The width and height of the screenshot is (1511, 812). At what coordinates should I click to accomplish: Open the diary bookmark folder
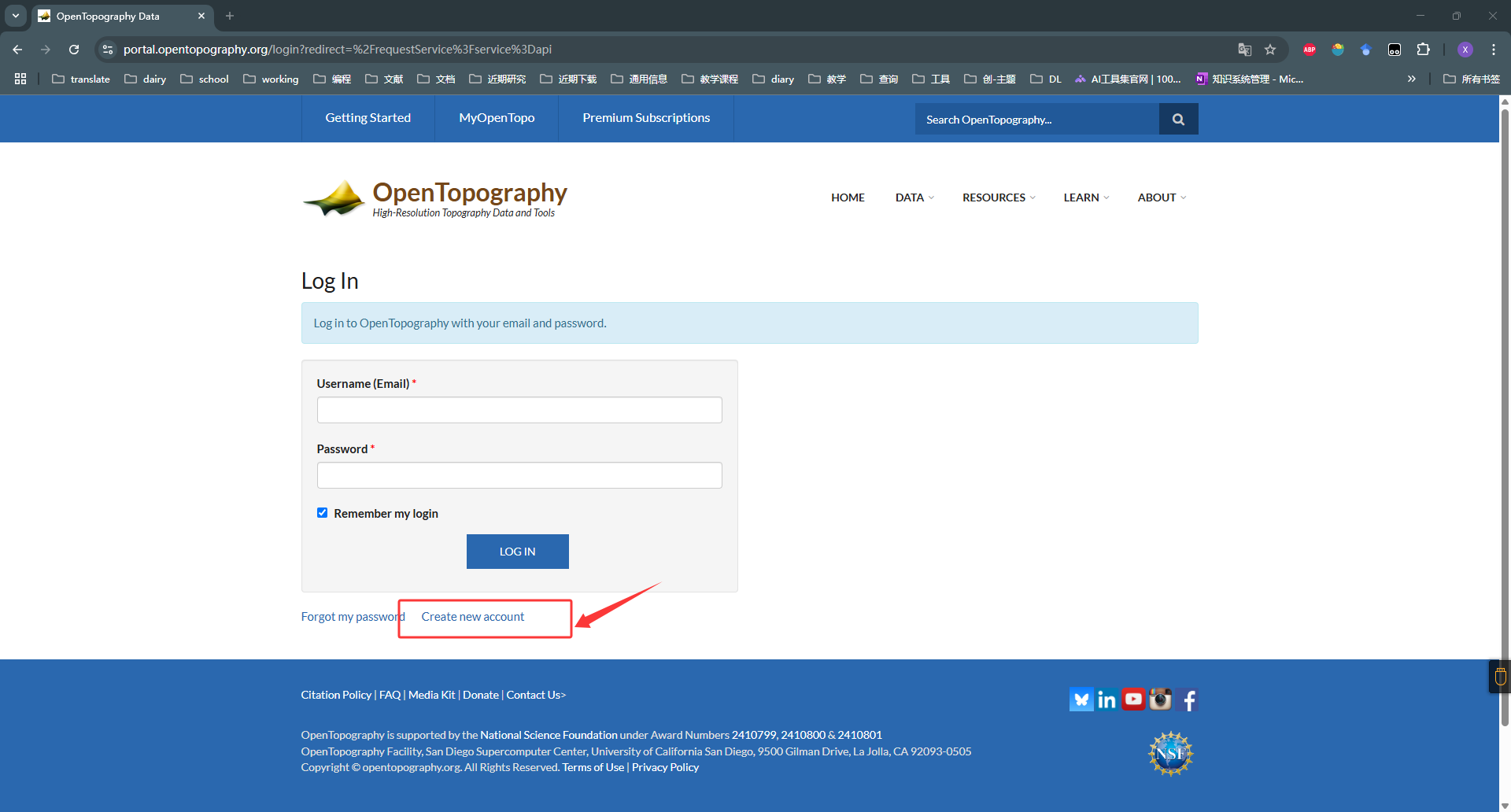[774, 79]
